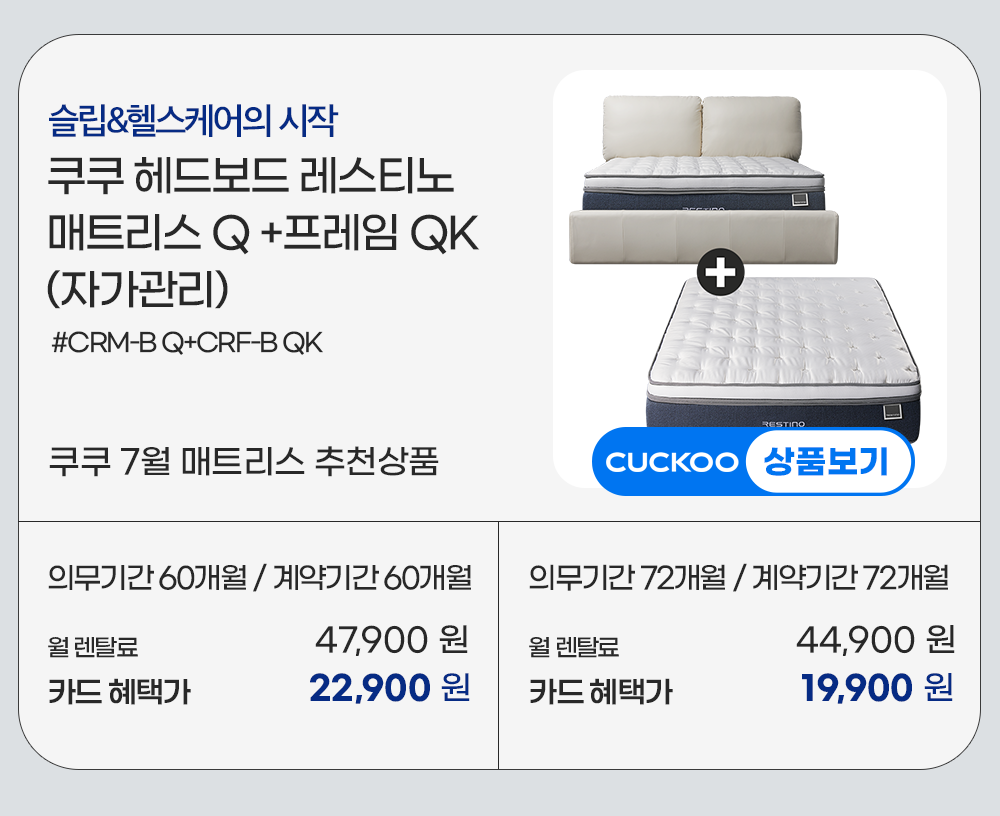This screenshot has width=1000, height=816.
Task: Click the 19,900 원 card benefit price
Action: click(x=876, y=688)
